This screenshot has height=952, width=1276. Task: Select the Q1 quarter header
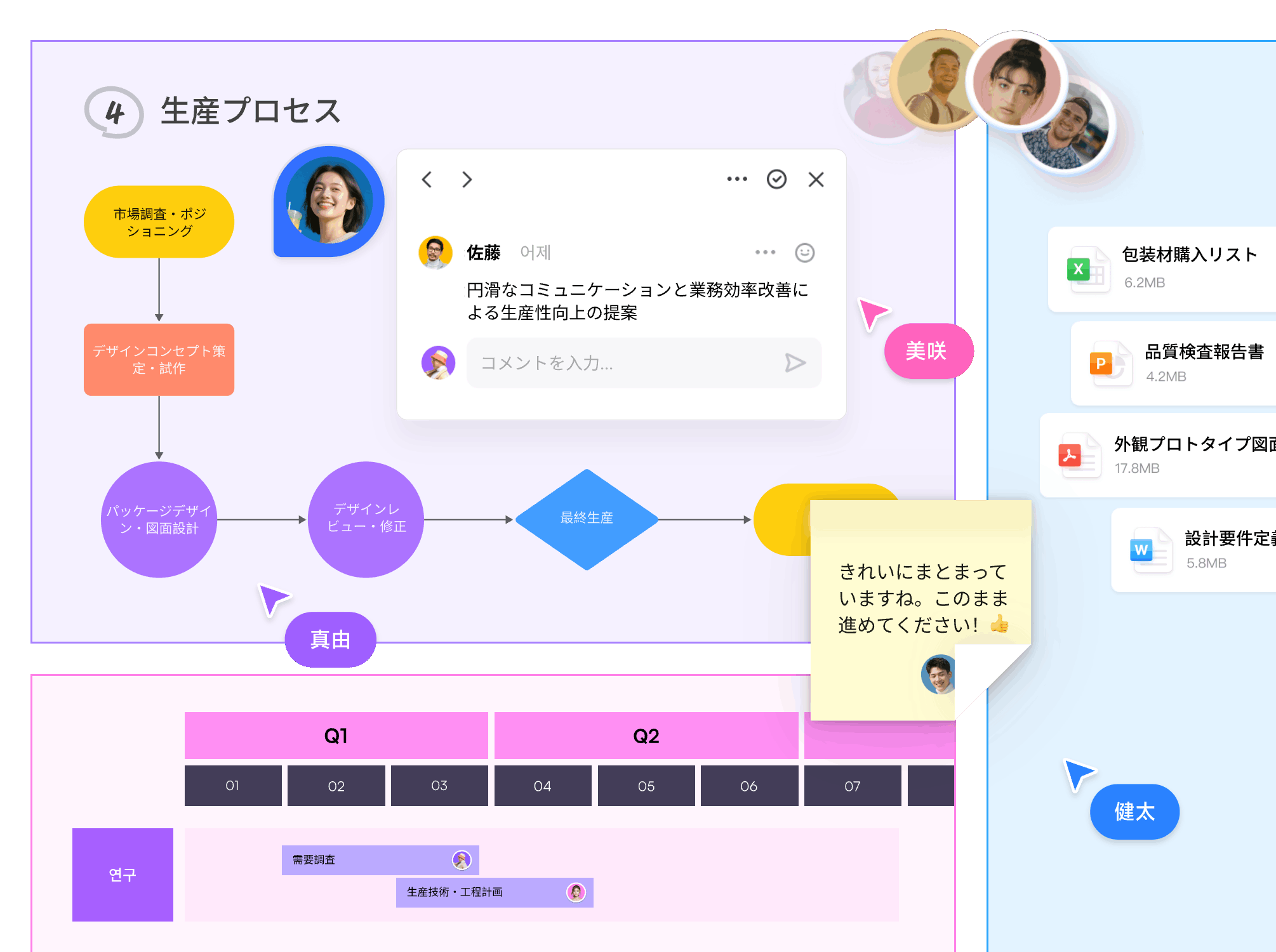(x=336, y=736)
